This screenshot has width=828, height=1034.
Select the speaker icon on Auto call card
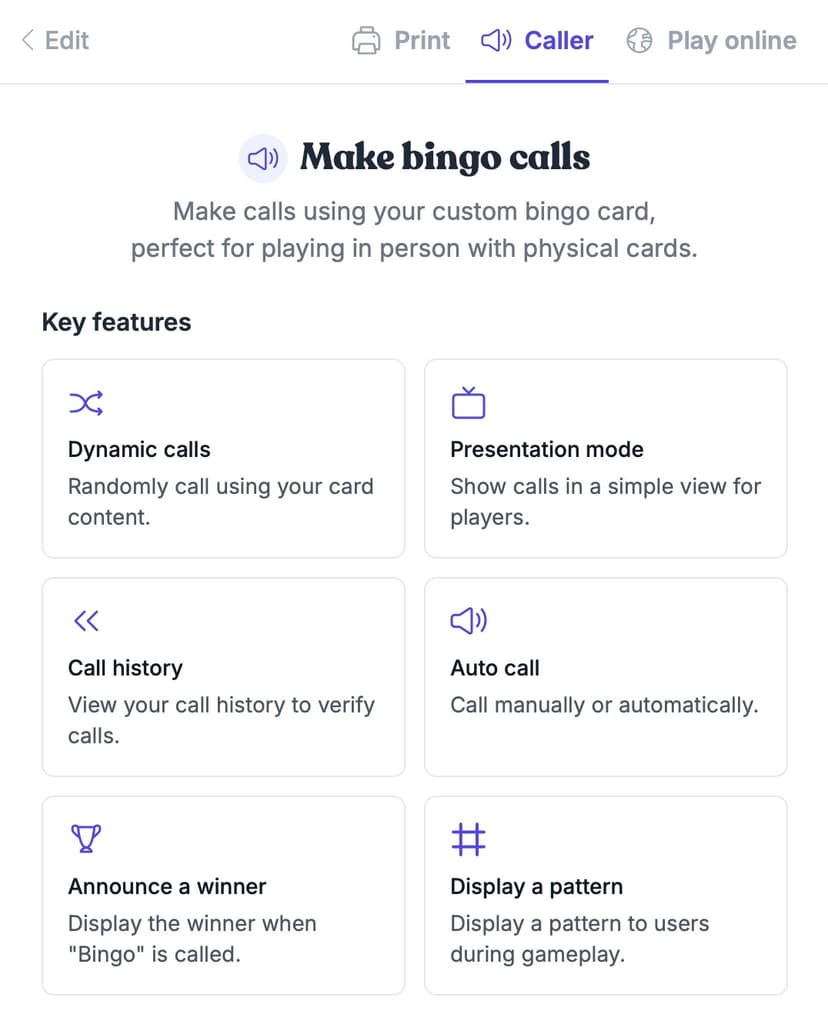(x=468, y=621)
